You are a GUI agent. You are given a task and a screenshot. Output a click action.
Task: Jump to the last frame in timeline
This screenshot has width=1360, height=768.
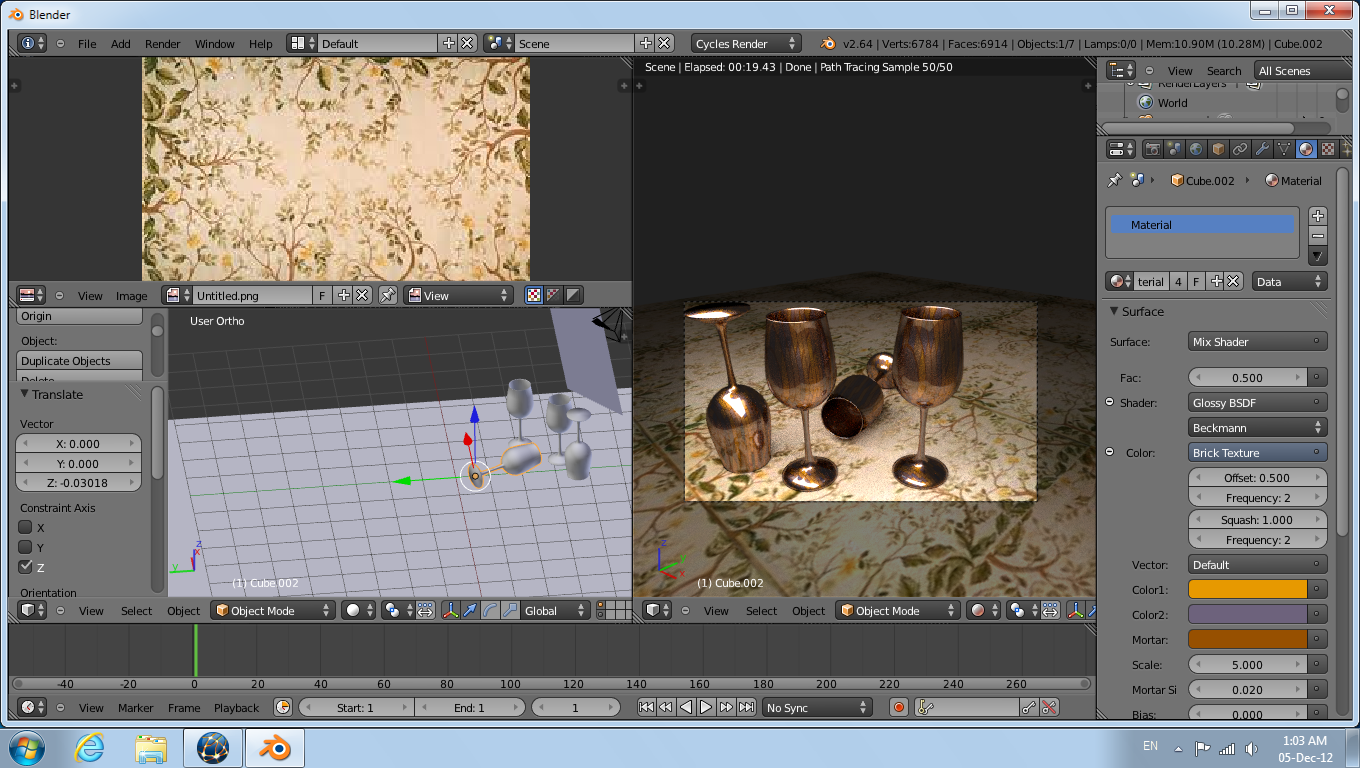point(746,707)
